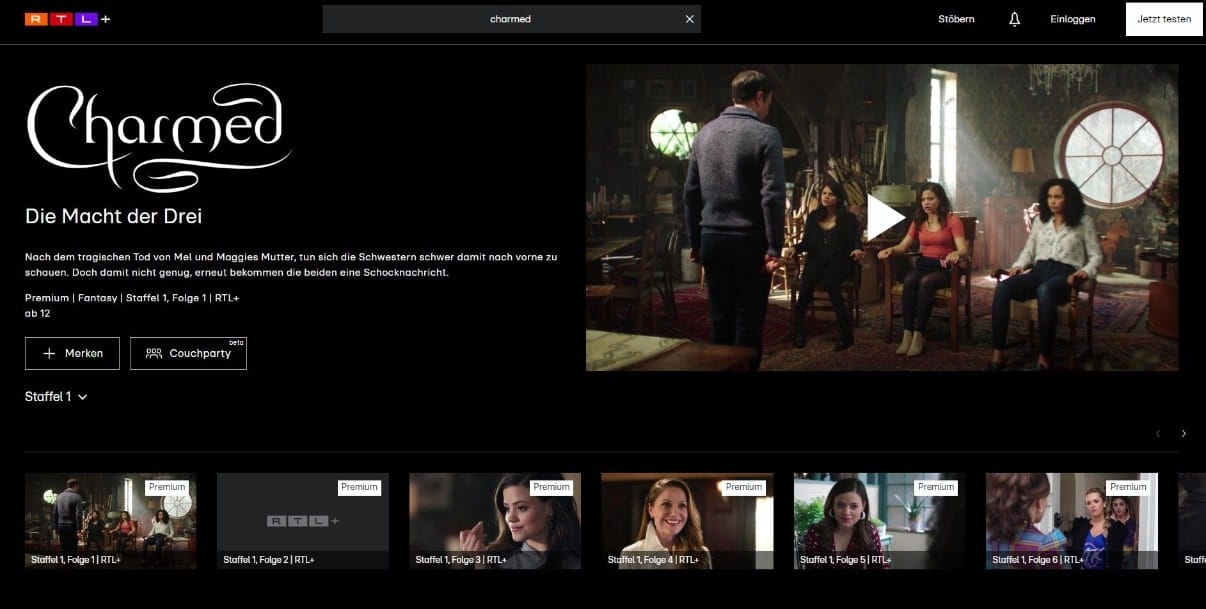Start trial with Jetzt testen button
This screenshot has width=1206, height=609.
1164,19
